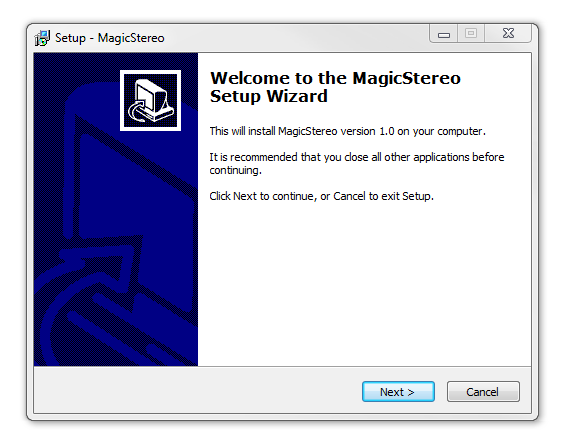Minimize the Setup - MagicStereo window
Screen dimensions: 561x435
click(x=444, y=34)
